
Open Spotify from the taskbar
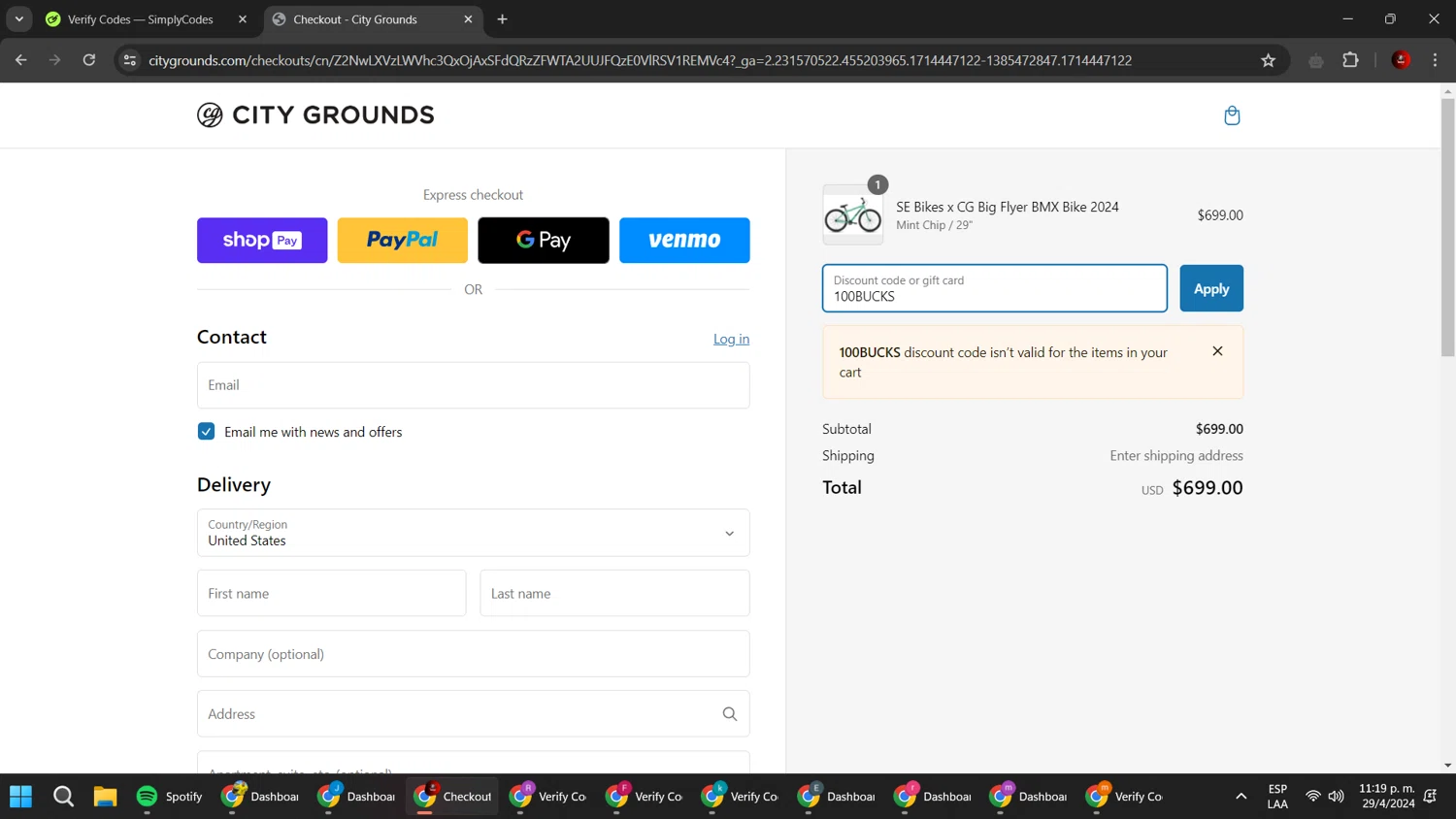tap(170, 797)
